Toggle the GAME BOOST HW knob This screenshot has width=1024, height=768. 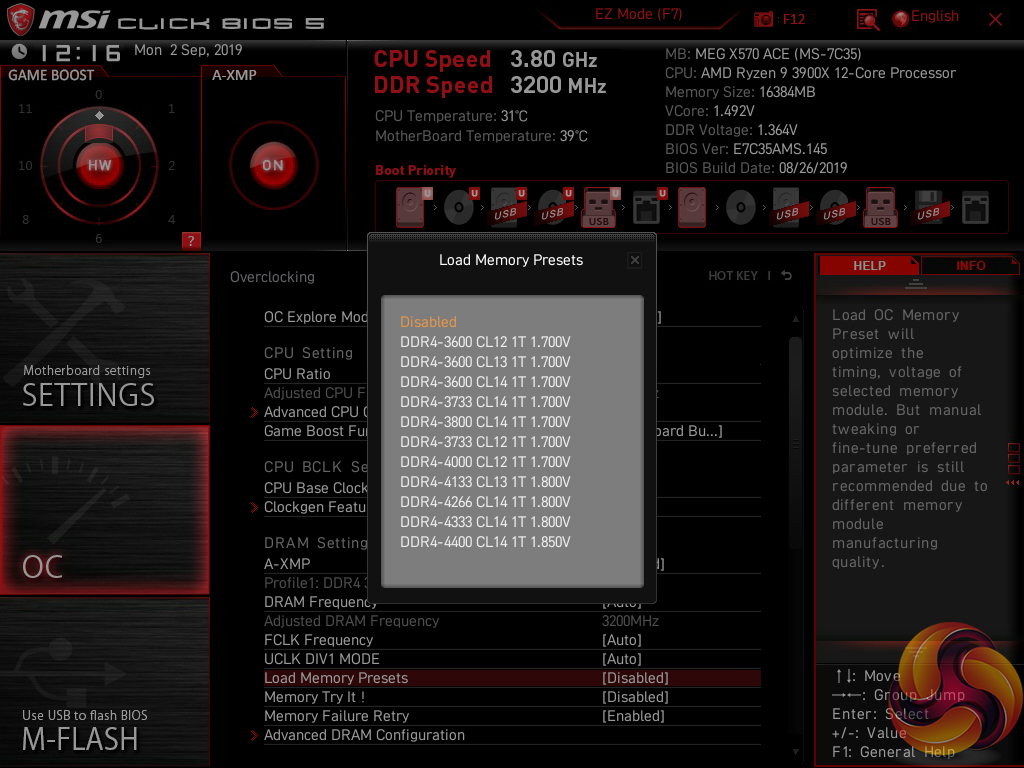pyautogui.click(x=99, y=165)
